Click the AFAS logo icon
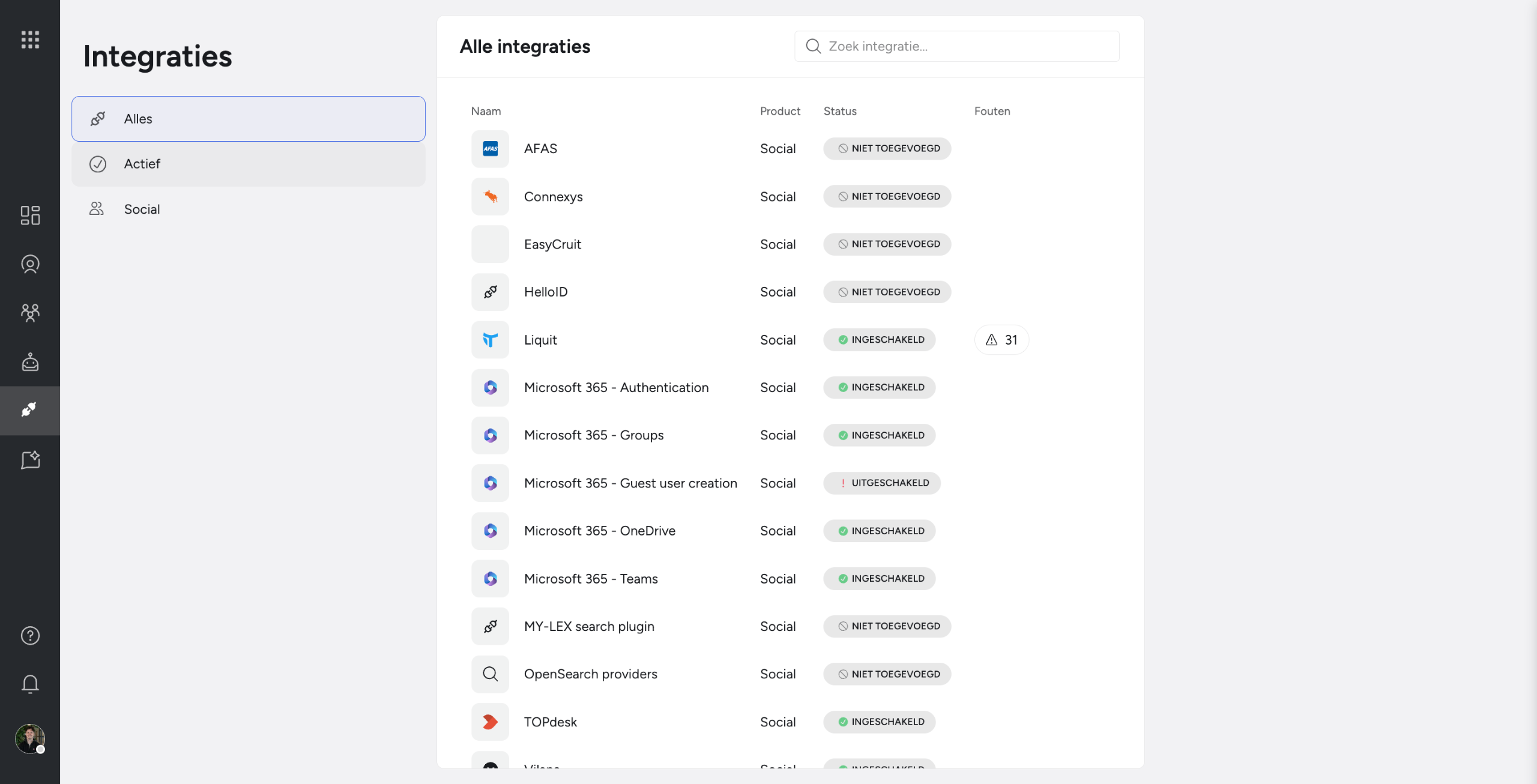The width and height of the screenshot is (1537, 784). click(x=490, y=149)
